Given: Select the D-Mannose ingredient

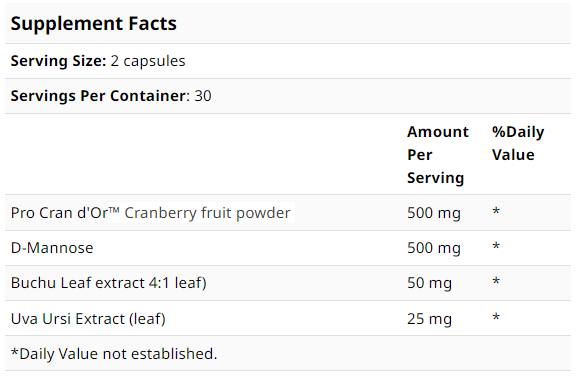Looking at the screenshot, I should (52, 248).
